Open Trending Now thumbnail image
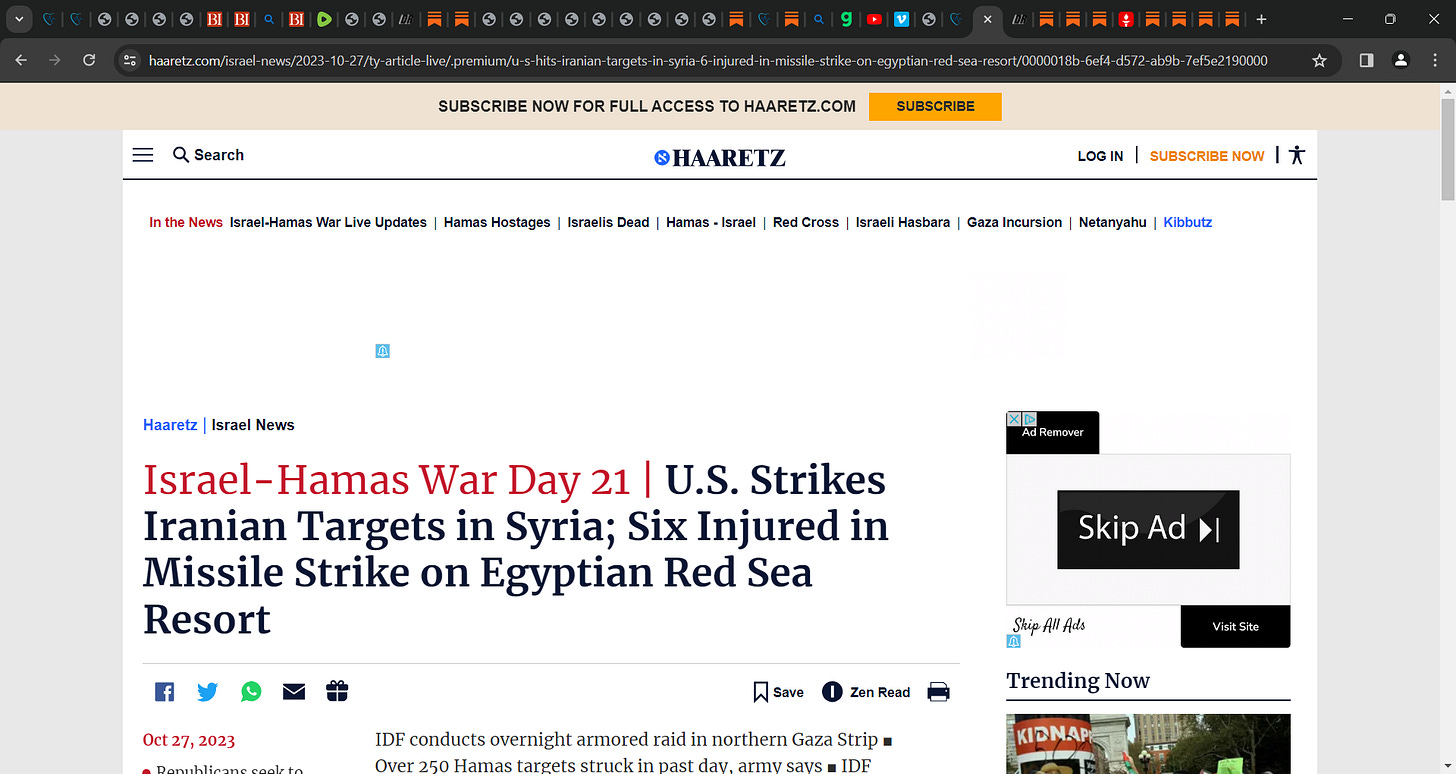 pos(1148,743)
